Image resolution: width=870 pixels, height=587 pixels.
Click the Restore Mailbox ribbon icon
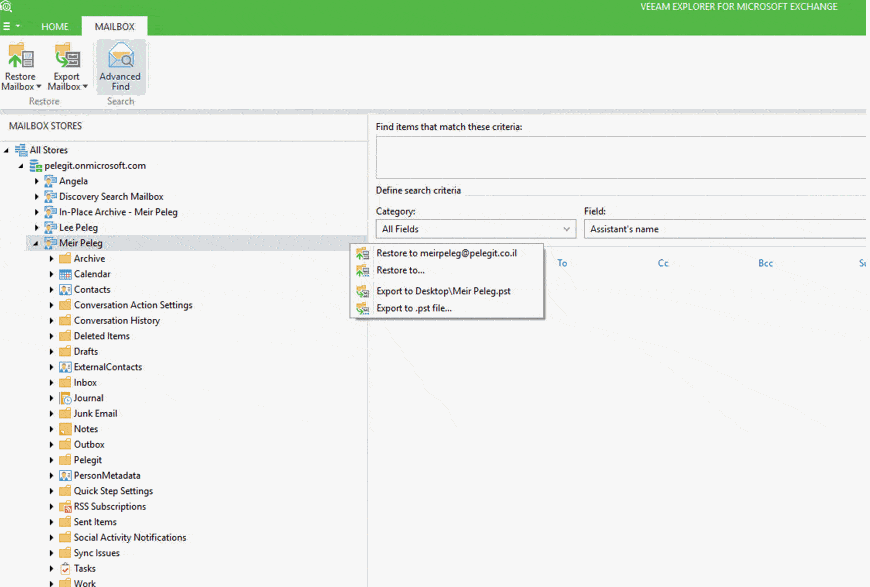pyautogui.click(x=21, y=57)
